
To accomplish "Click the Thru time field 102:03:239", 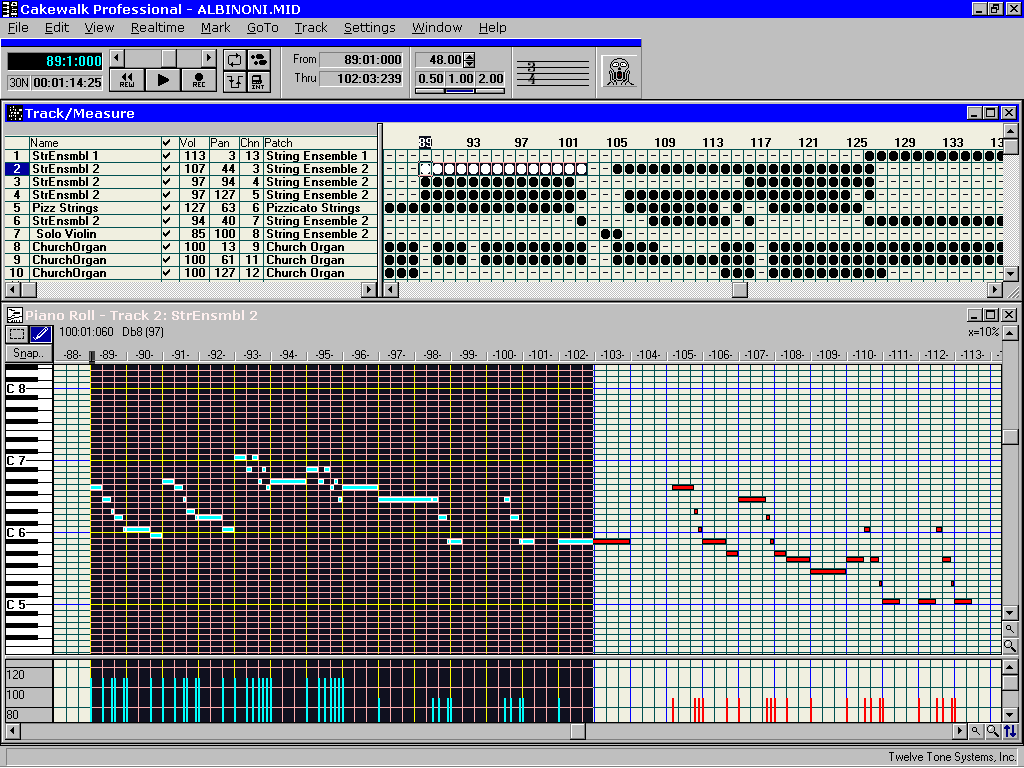I will pyautogui.click(x=363, y=78).
